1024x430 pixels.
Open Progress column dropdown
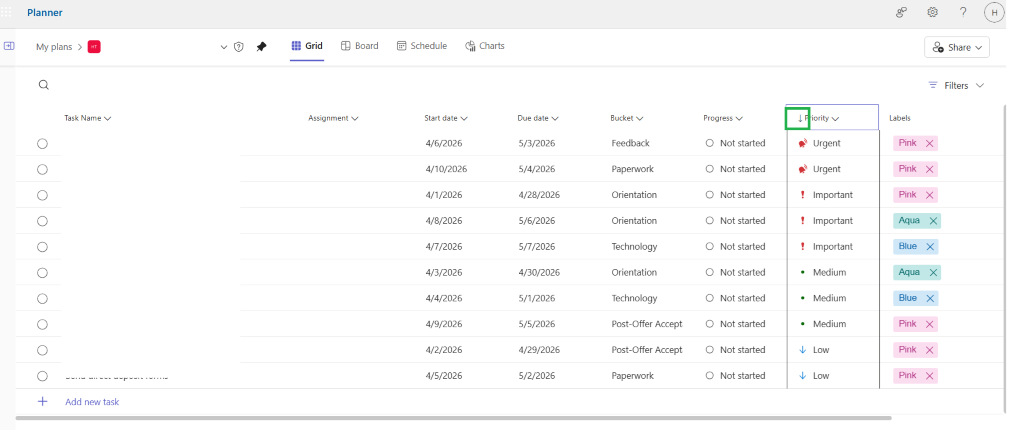coord(739,119)
